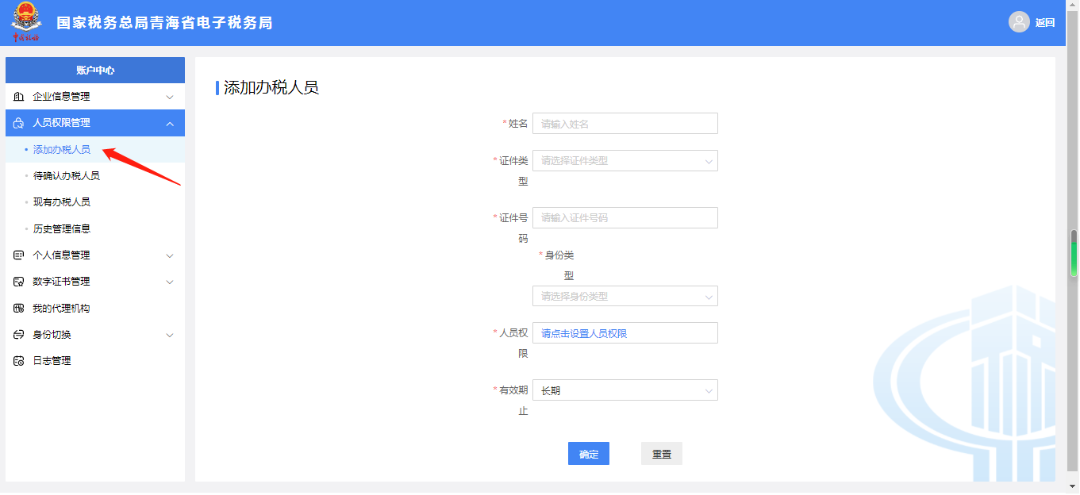
Task: Select 历史管理信息 submenu item
Action: pos(95,229)
